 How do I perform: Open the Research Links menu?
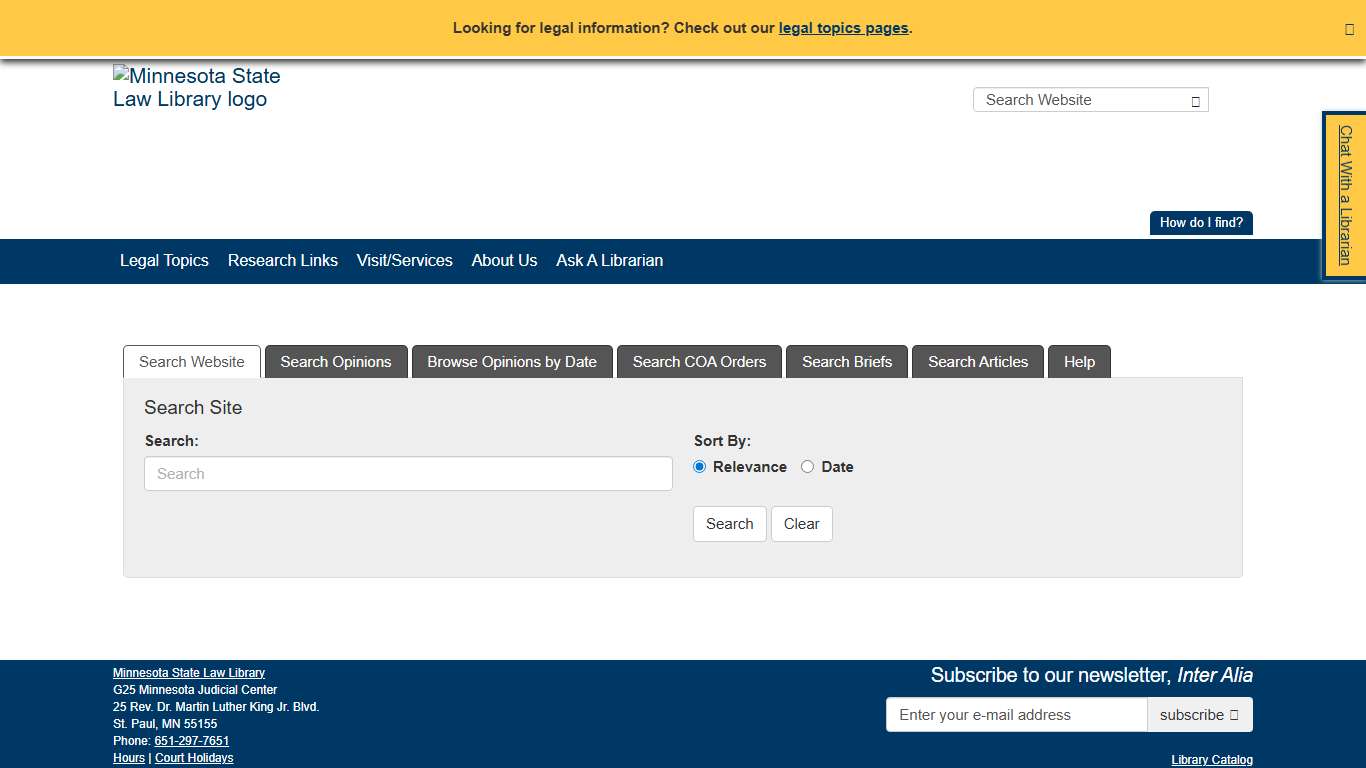[x=282, y=261]
